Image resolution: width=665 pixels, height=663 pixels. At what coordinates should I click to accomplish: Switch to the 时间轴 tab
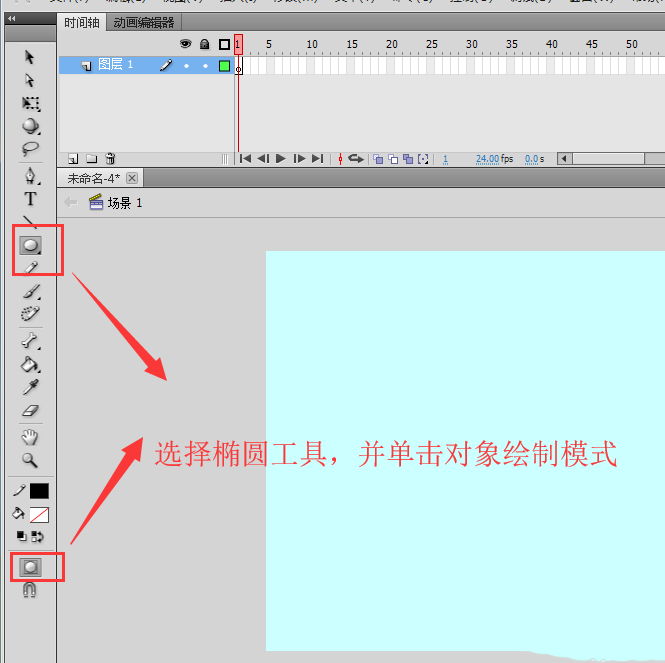coord(82,22)
